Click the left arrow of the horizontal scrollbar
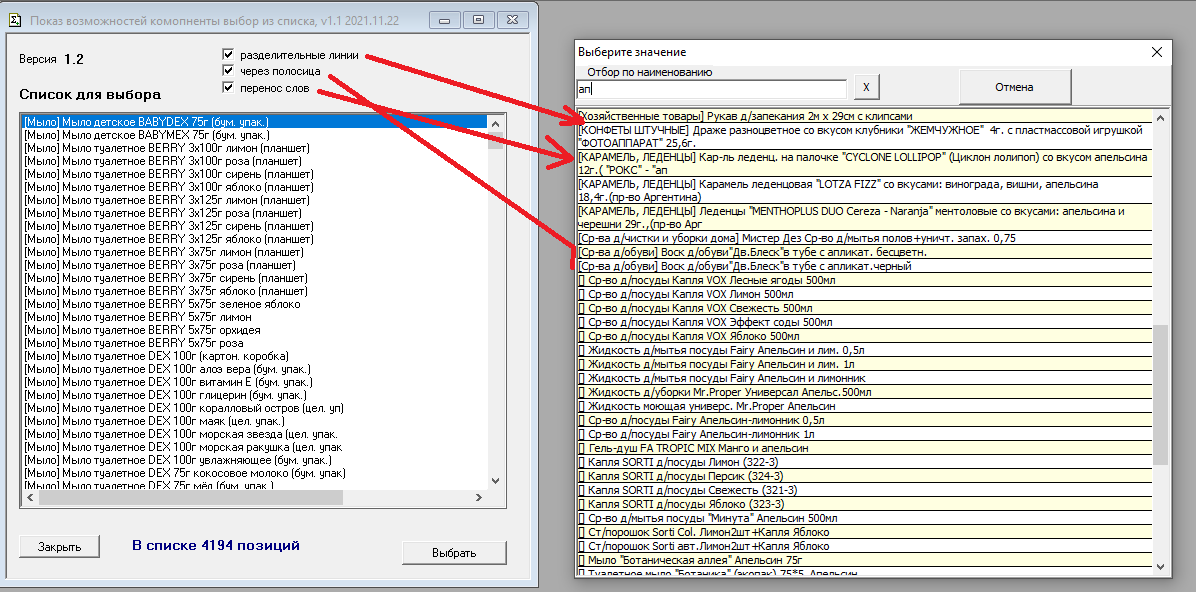The image size is (1196, 592). (31, 497)
